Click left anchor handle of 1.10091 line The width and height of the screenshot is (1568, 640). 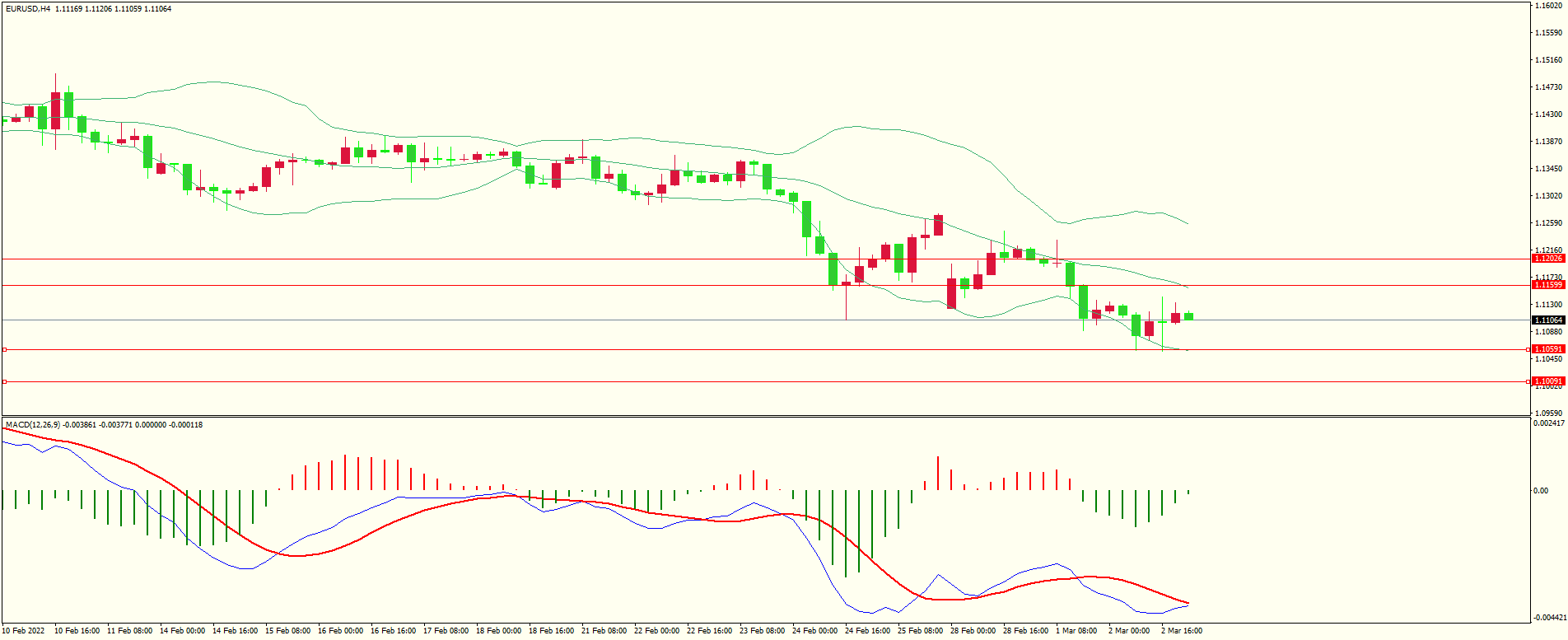point(5,381)
